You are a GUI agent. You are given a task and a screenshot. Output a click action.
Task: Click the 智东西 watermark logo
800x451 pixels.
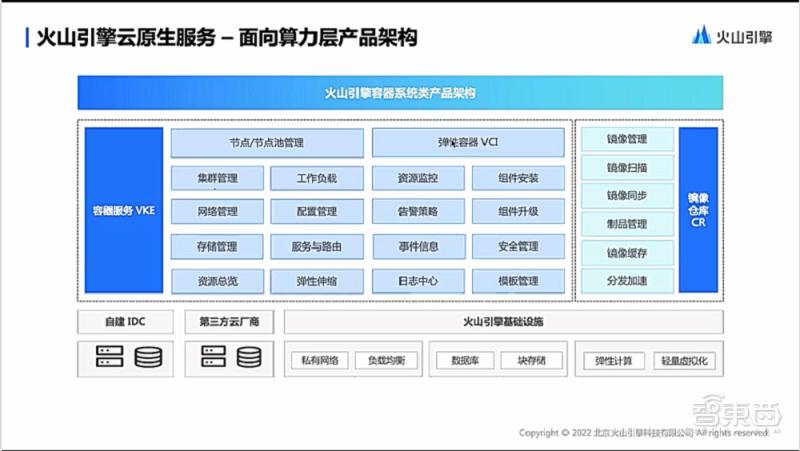pyautogui.click(x=737, y=412)
